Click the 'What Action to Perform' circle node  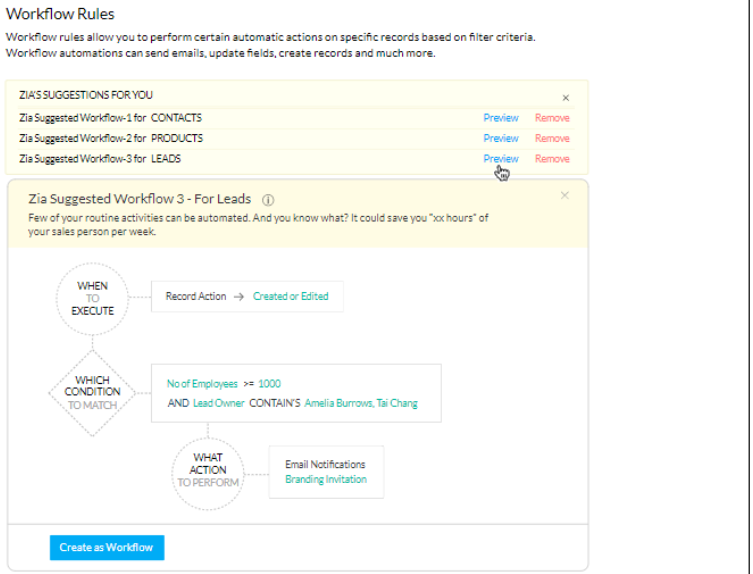pyautogui.click(x=207, y=470)
